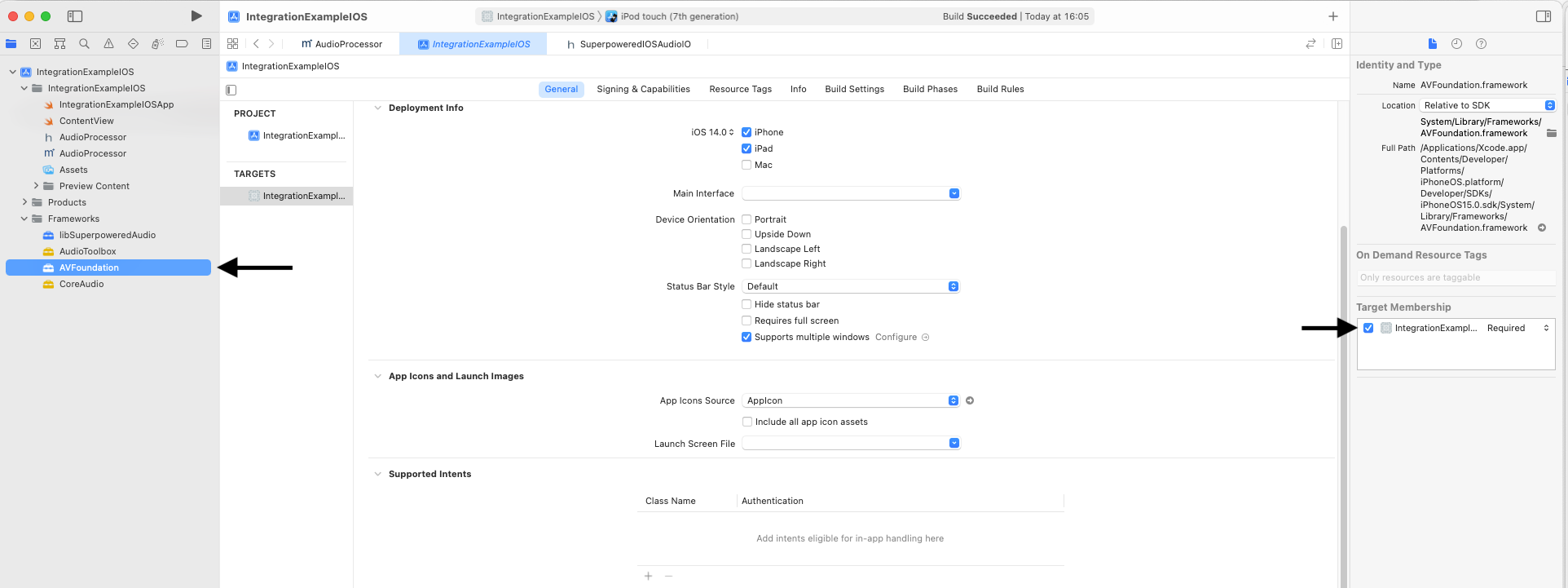Screen dimensions: 1568x588
Task: Collapse App Icons and Launch Images section
Action: [x=377, y=376]
